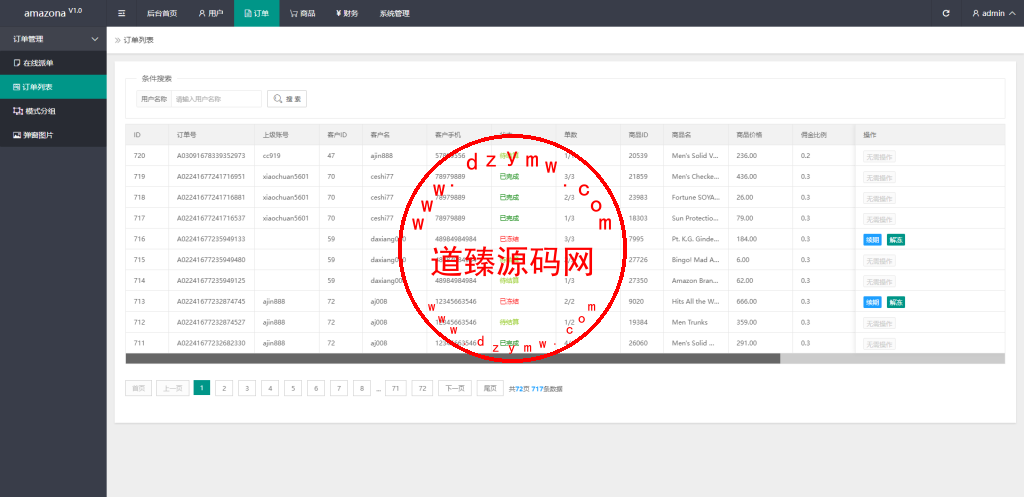Viewport: 1024px width, 497px height.
Task: Select 订单列表 in sidebar
Action: 53,87
